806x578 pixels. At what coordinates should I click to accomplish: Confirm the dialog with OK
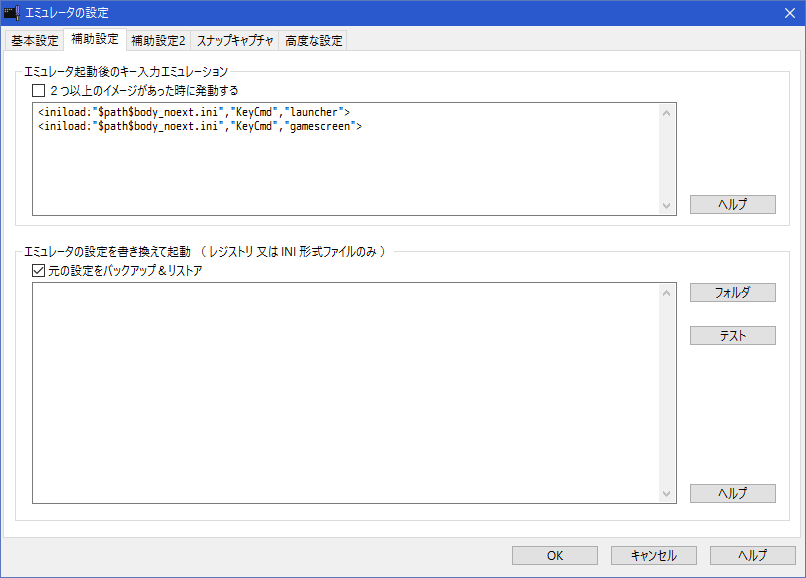point(554,555)
